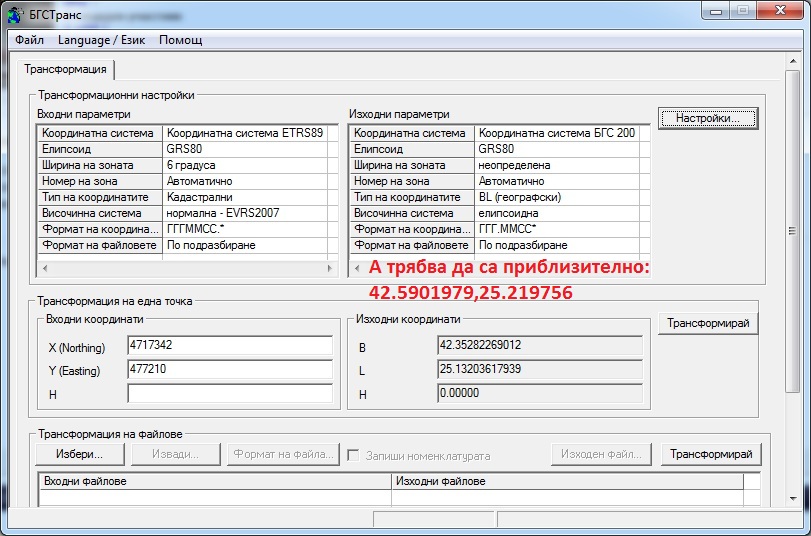Click the horizontal scrollbar track of input parameters
The width and height of the screenshot is (811, 536).
(186, 270)
